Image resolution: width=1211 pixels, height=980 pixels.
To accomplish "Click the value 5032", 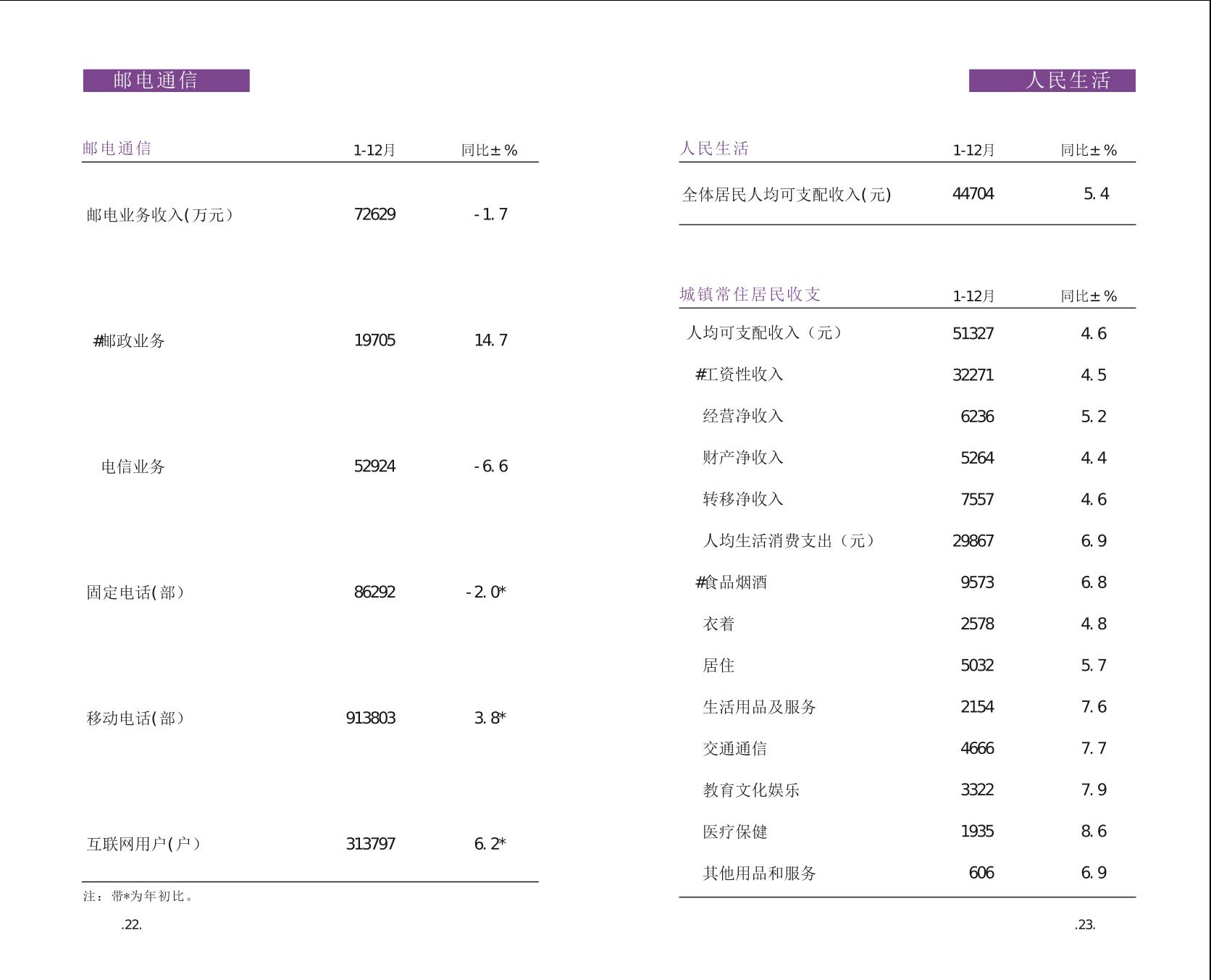I will tap(977, 666).
